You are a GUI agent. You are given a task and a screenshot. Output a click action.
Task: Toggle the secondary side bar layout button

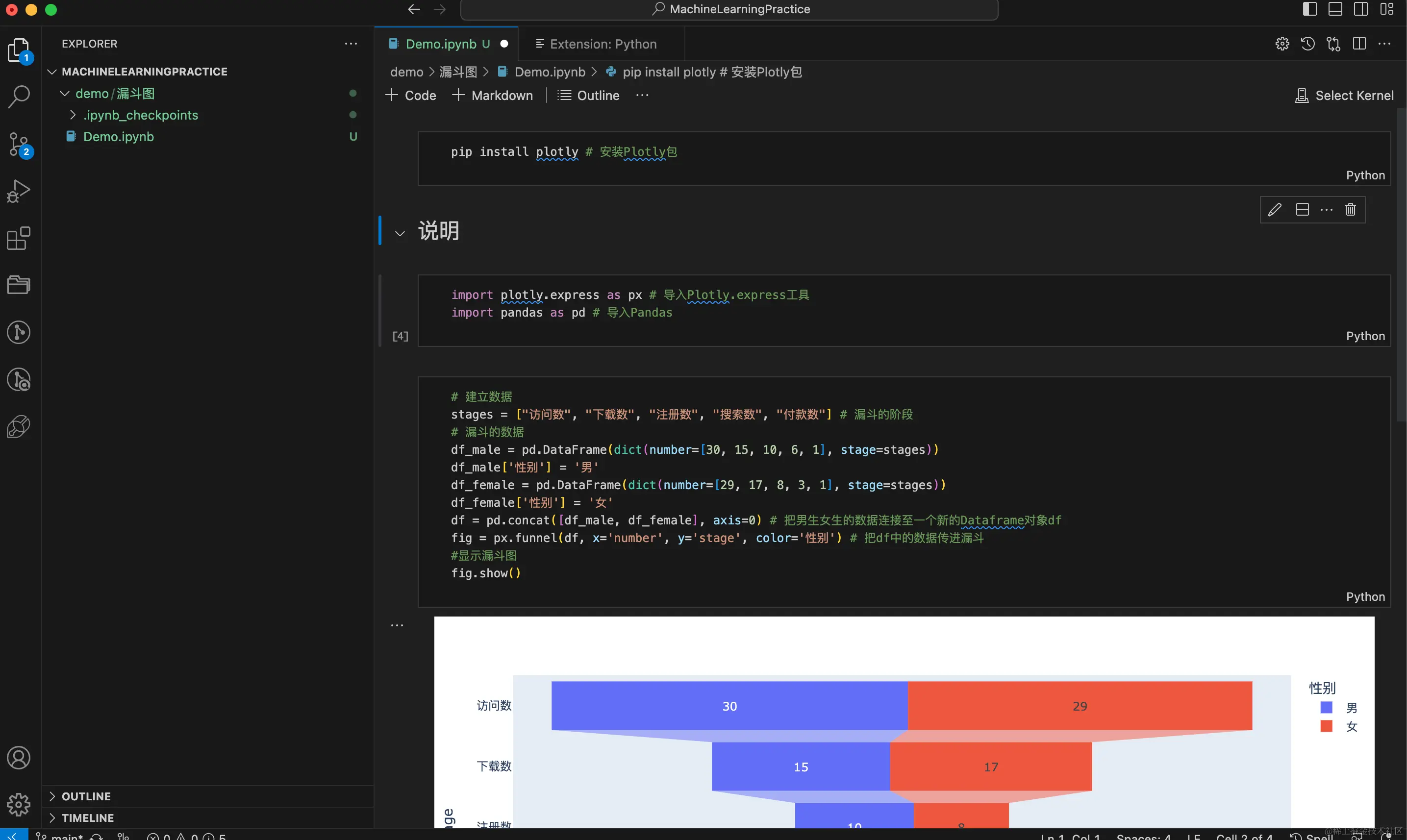(x=1360, y=9)
